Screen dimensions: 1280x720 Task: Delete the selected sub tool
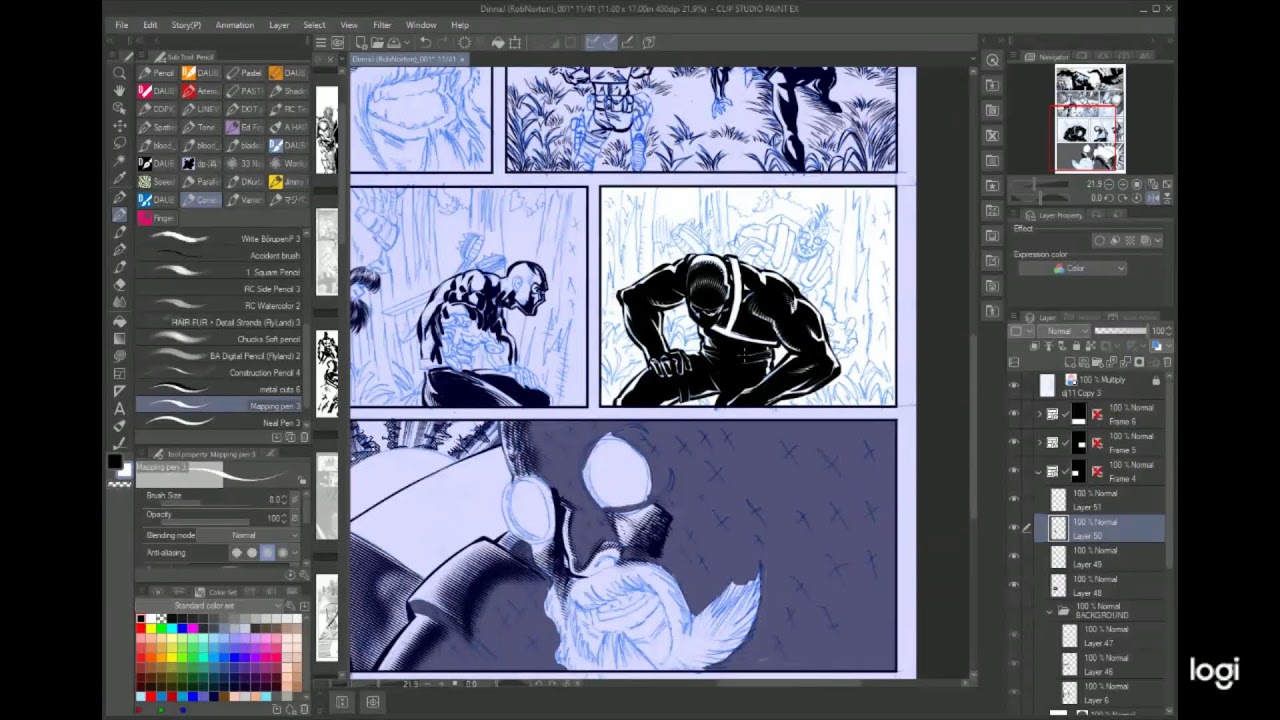[x=304, y=437]
